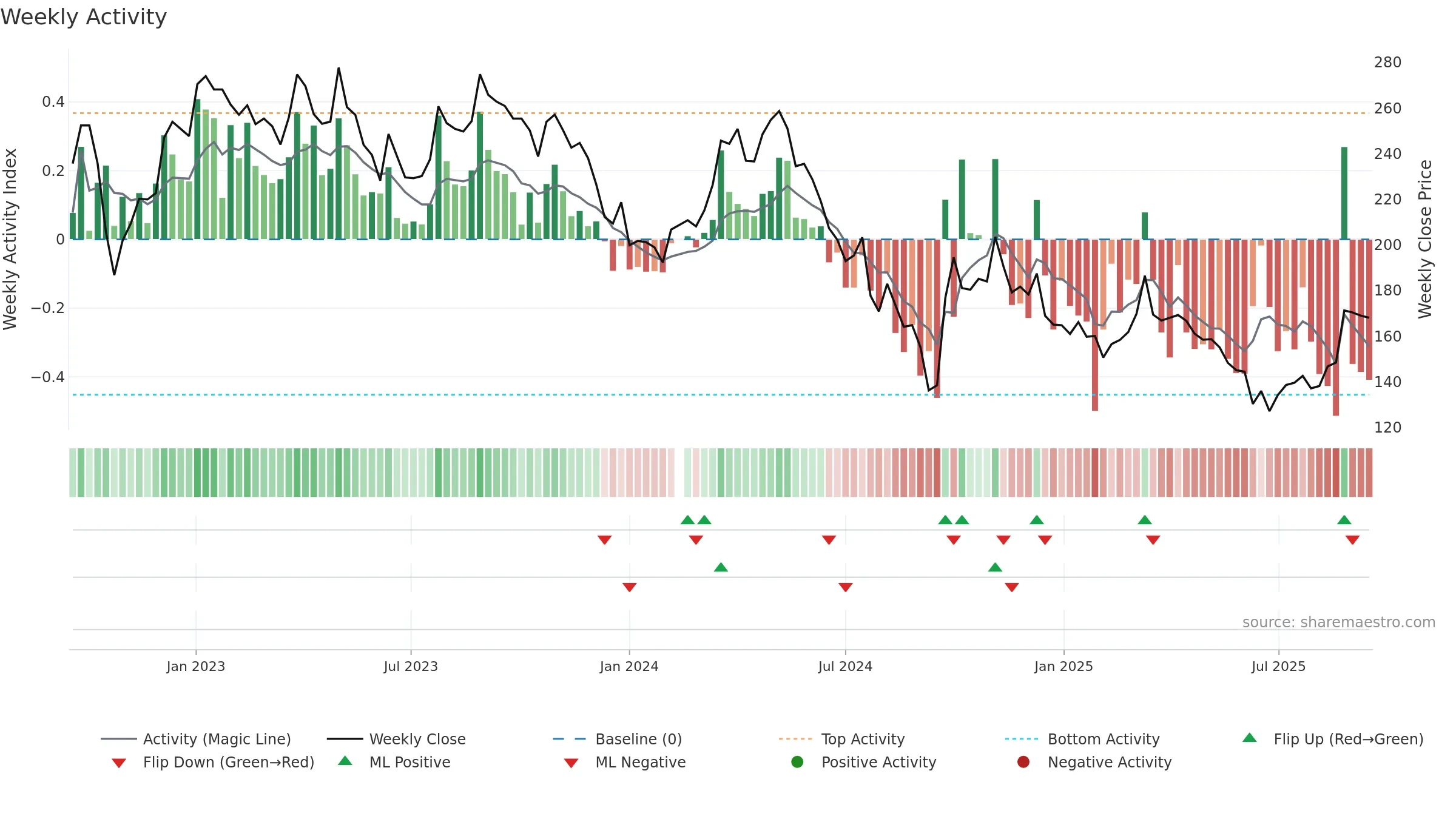Click the Weekly Close Price axis title

click(x=1425, y=239)
